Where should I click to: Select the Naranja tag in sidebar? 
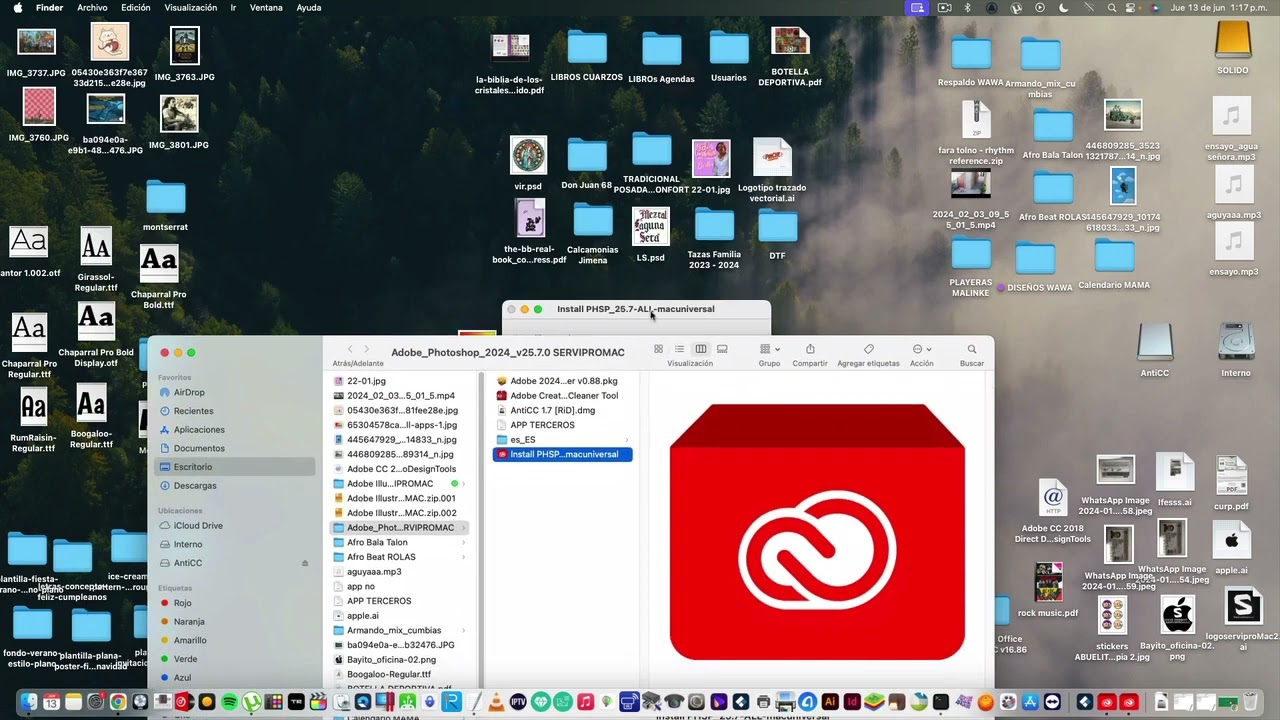[x=189, y=622]
